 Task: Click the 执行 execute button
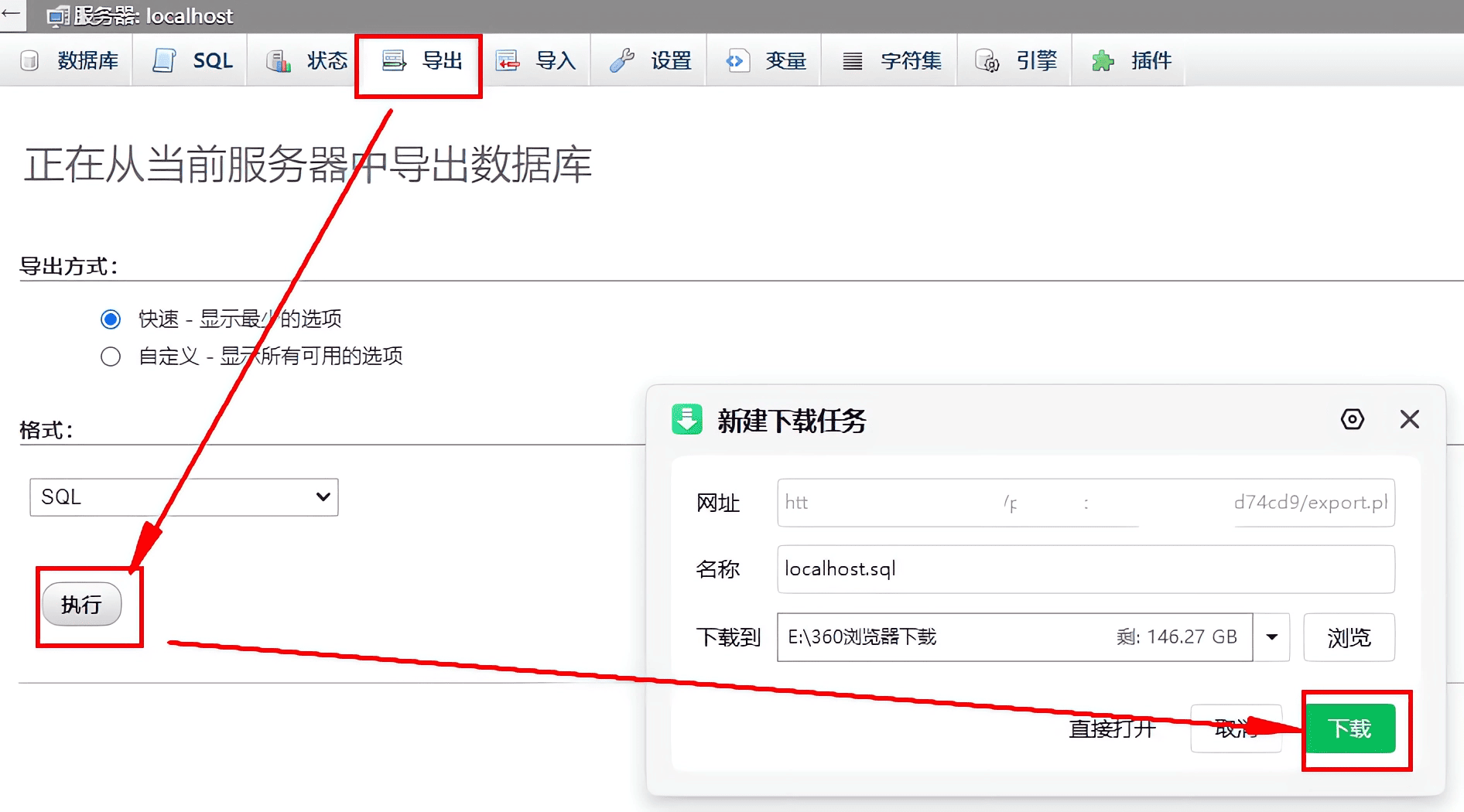point(81,604)
